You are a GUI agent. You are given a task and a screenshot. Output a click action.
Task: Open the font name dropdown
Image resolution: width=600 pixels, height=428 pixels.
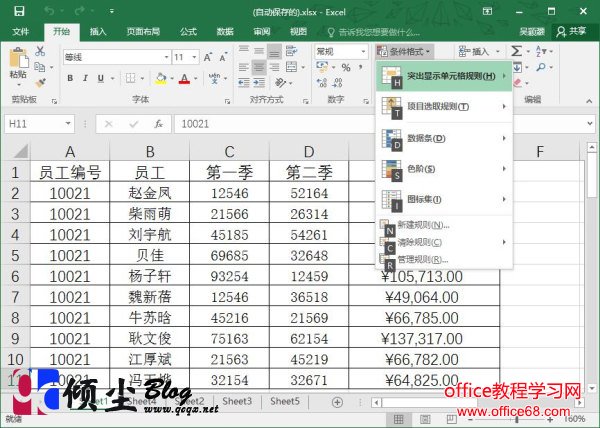click(166, 57)
